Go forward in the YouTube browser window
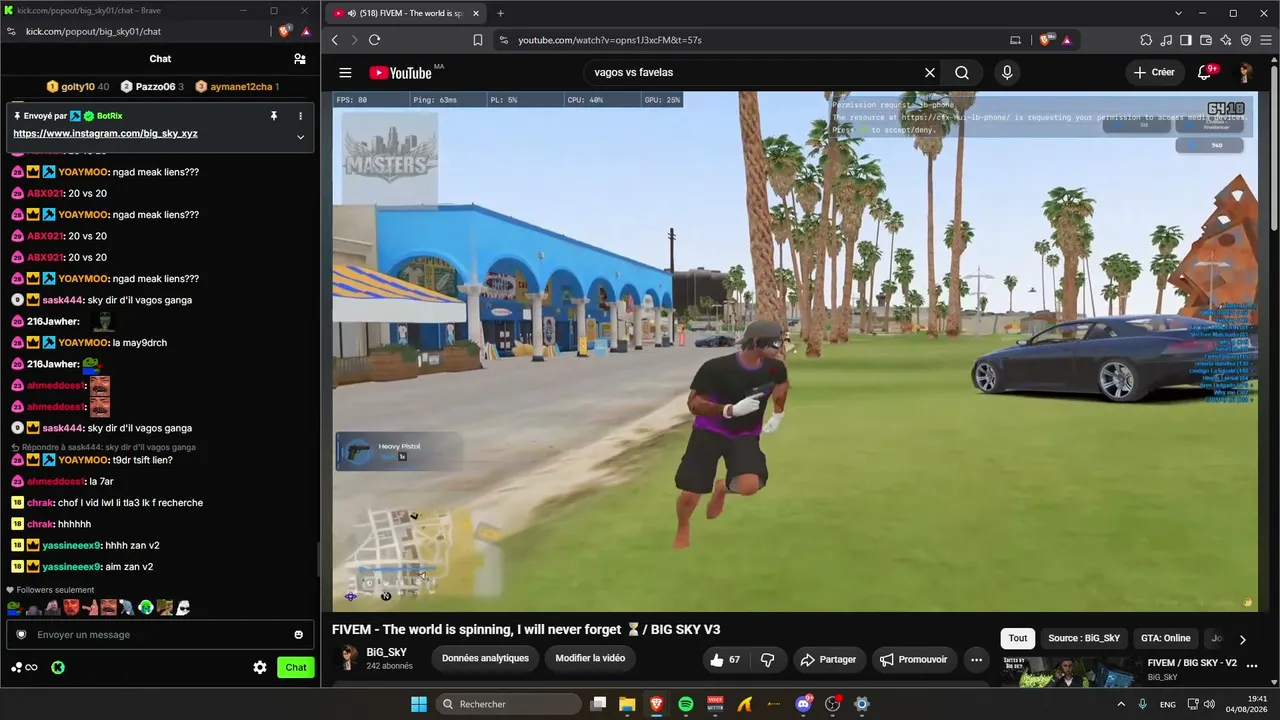 (x=354, y=40)
